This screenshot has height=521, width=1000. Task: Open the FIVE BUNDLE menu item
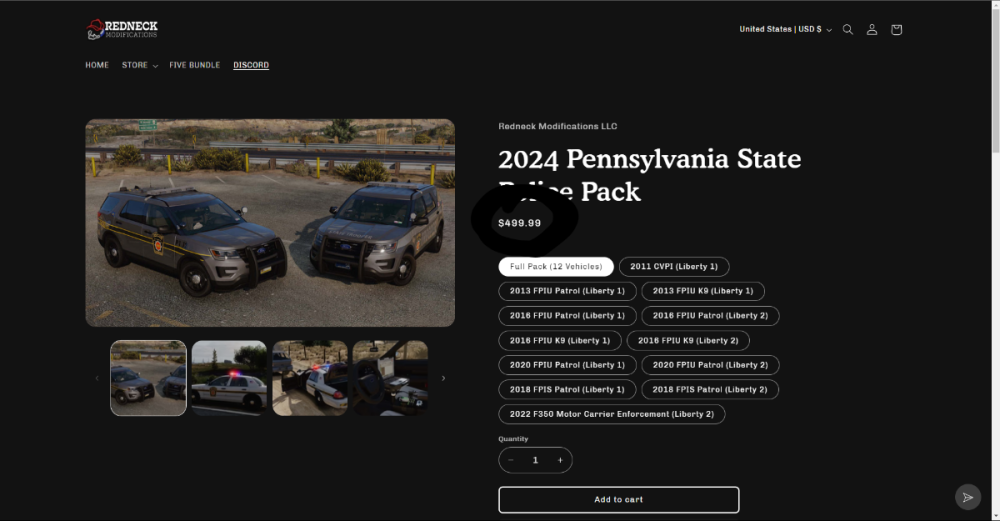tap(195, 65)
